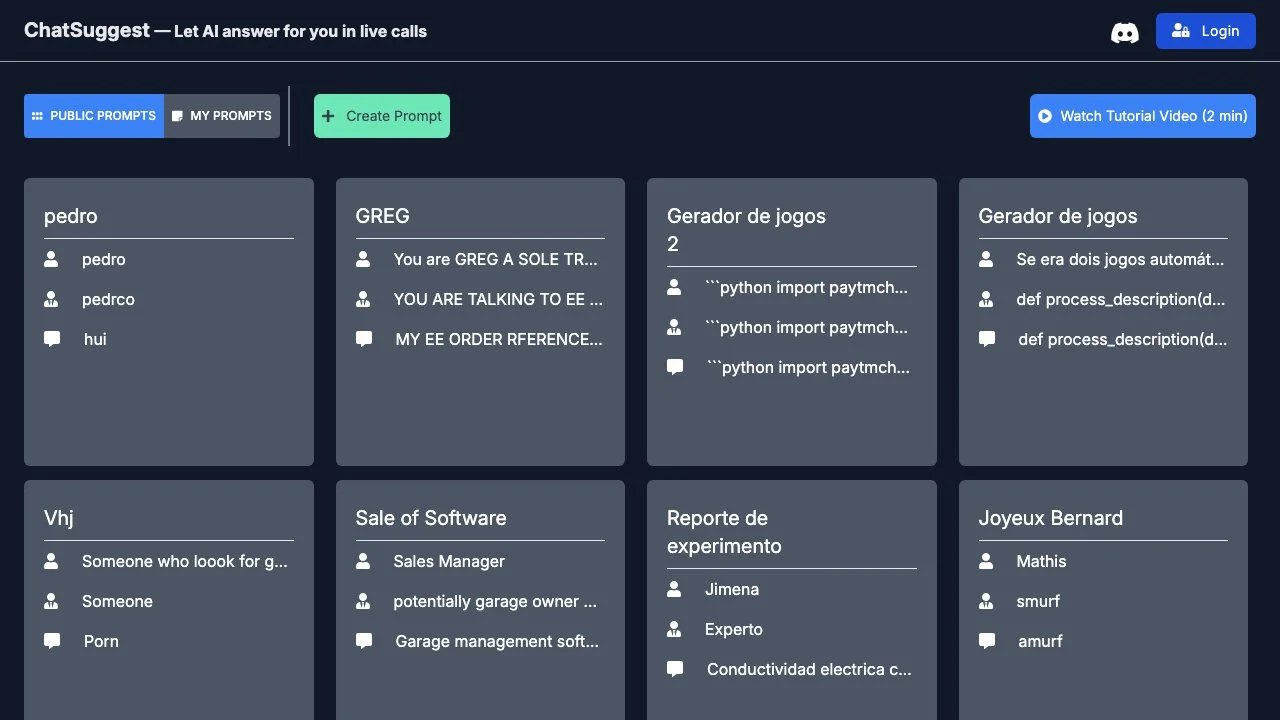Click the tie-person icon beside 'pedrco'
The width and height of the screenshot is (1280, 720).
[x=51, y=299]
